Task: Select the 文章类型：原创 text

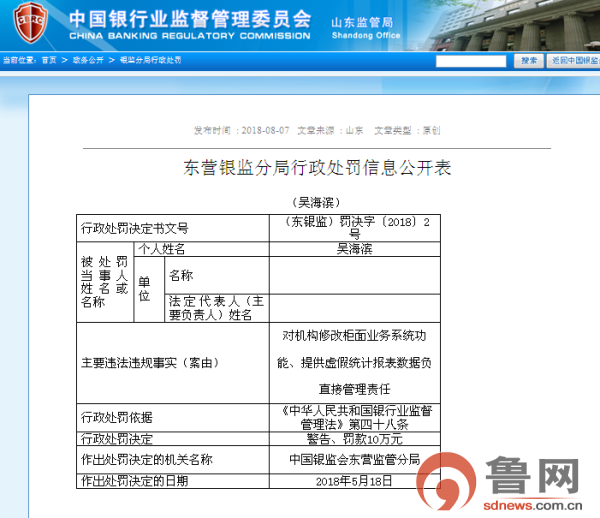Action: 407,130
